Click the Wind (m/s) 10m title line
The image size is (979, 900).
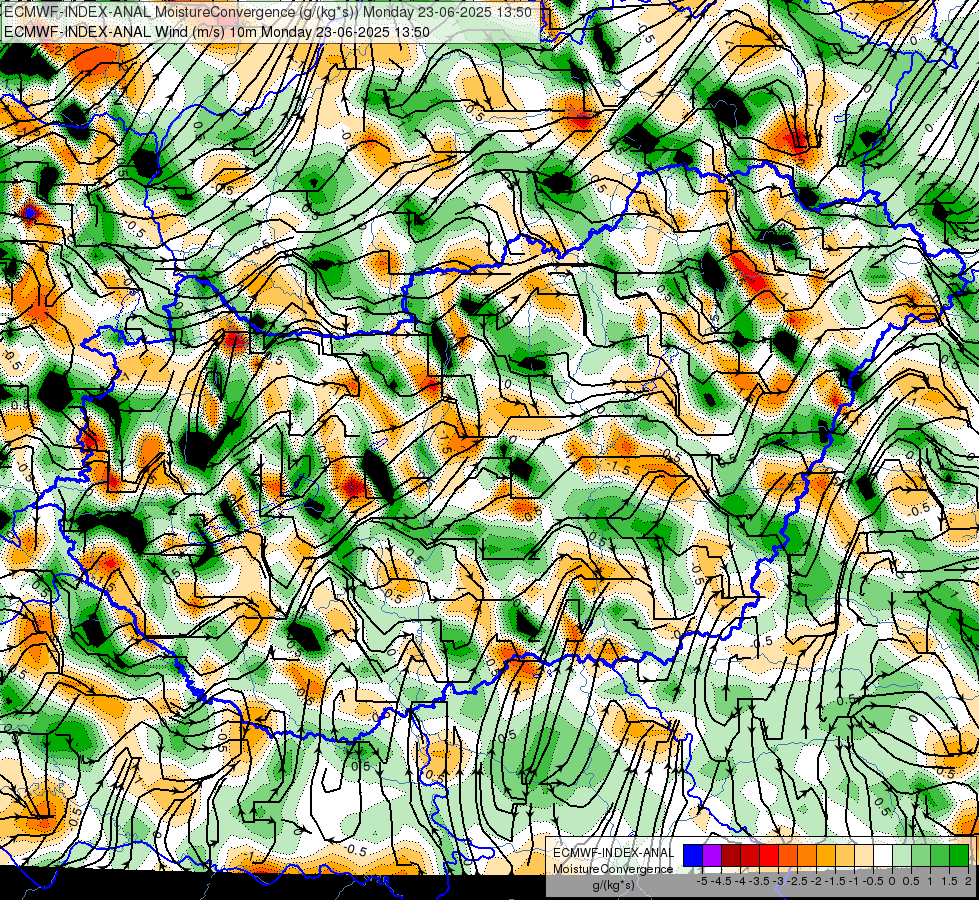point(217,31)
